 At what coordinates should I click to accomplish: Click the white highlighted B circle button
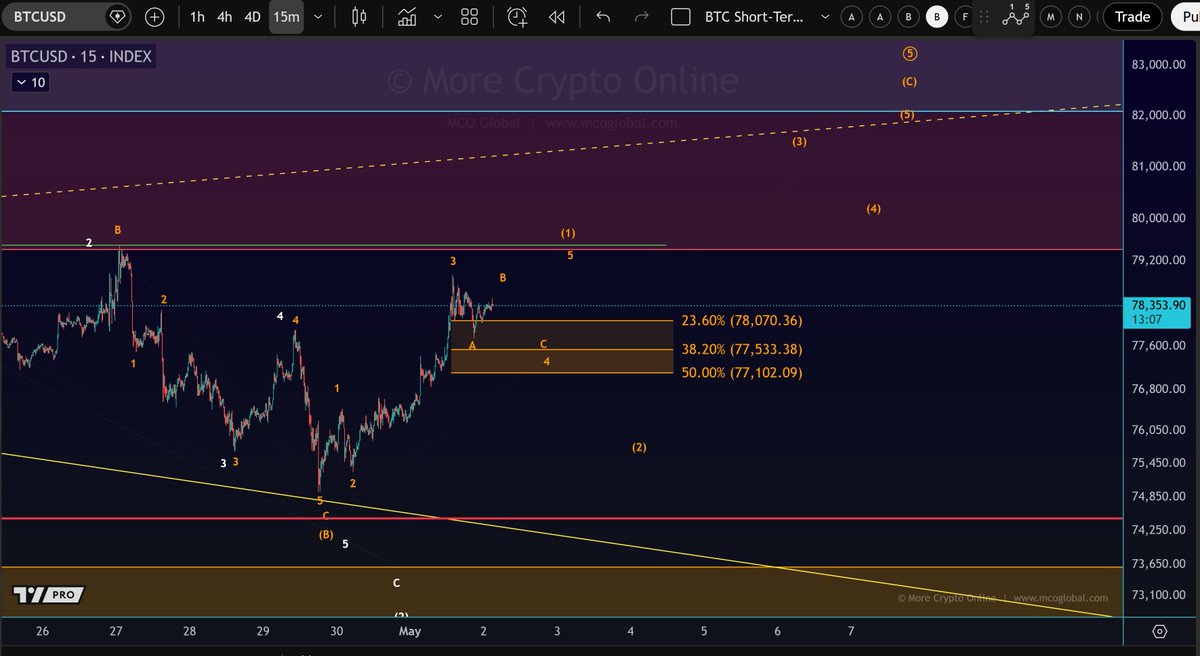click(x=936, y=17)
